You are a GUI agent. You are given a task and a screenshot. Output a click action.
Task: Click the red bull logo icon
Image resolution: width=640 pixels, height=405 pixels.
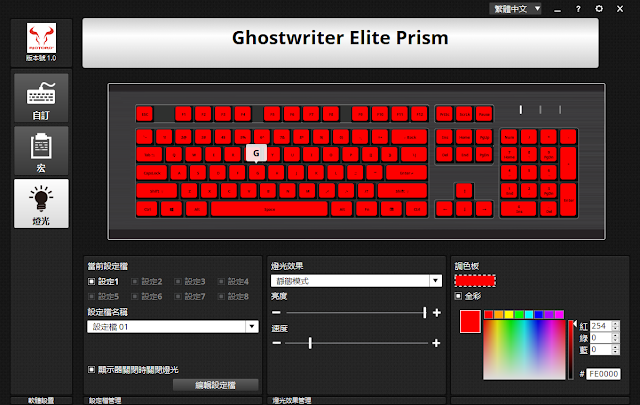pyautogui.click(x=41, y=37)
